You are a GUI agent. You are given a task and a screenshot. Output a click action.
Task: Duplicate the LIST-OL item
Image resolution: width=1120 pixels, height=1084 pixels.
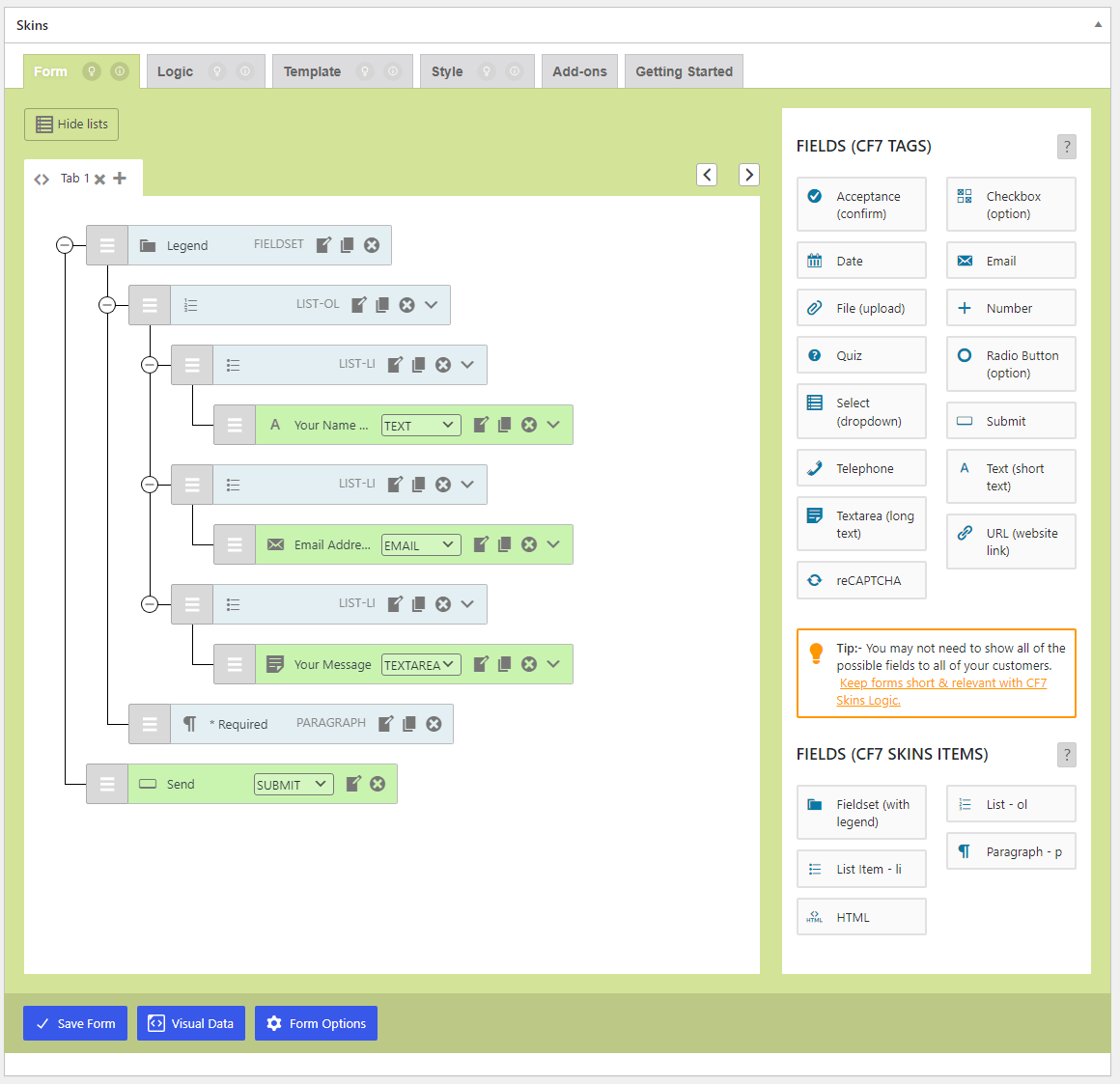click(x=382, y=305)
